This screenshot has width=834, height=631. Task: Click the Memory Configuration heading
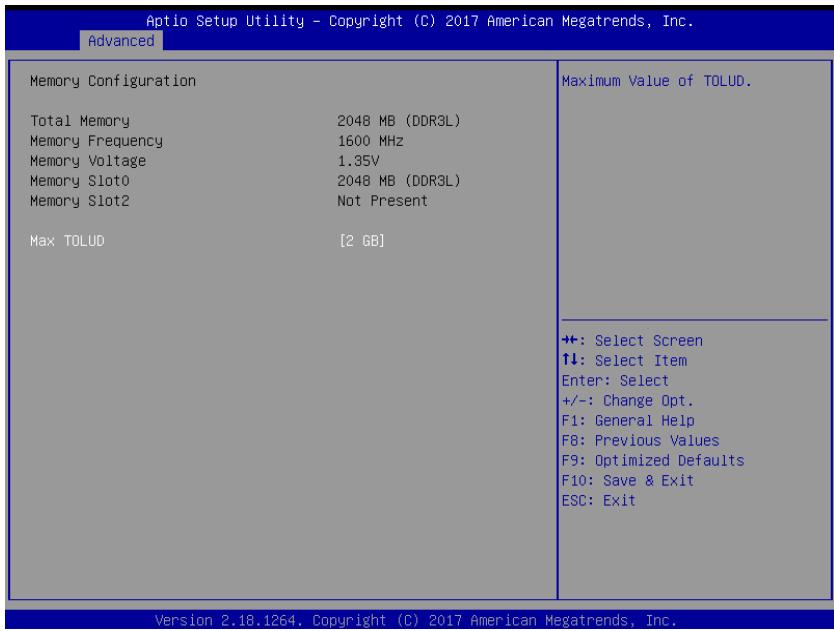pyautogui.click(x=113, y=81)
